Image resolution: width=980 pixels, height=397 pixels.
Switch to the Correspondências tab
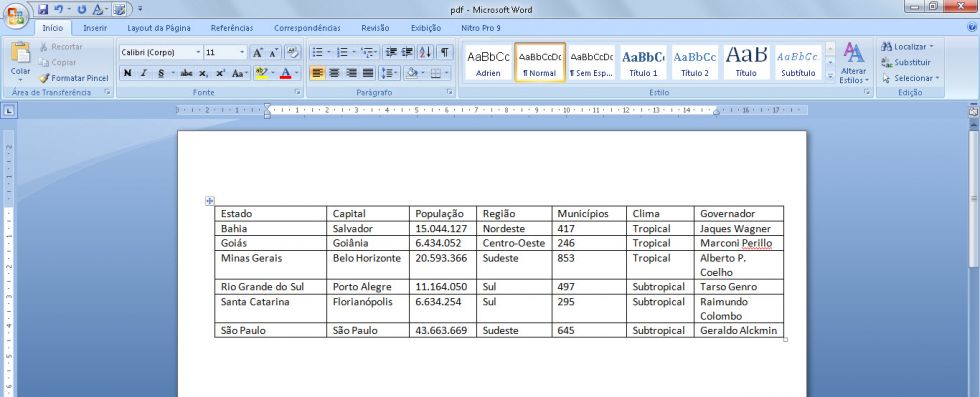[308, 28]
